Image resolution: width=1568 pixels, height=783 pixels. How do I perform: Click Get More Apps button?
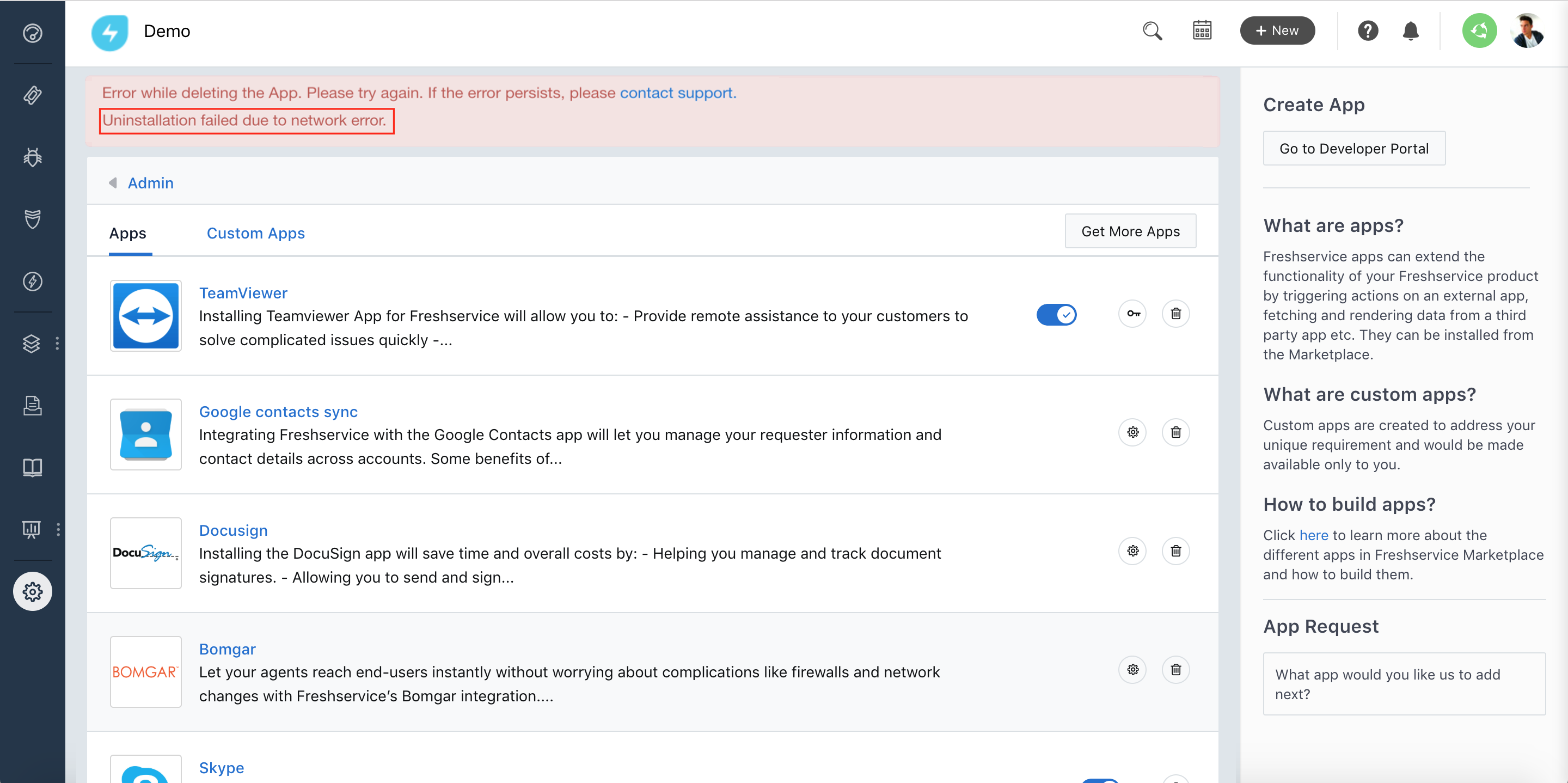(x=1130, y=231)
